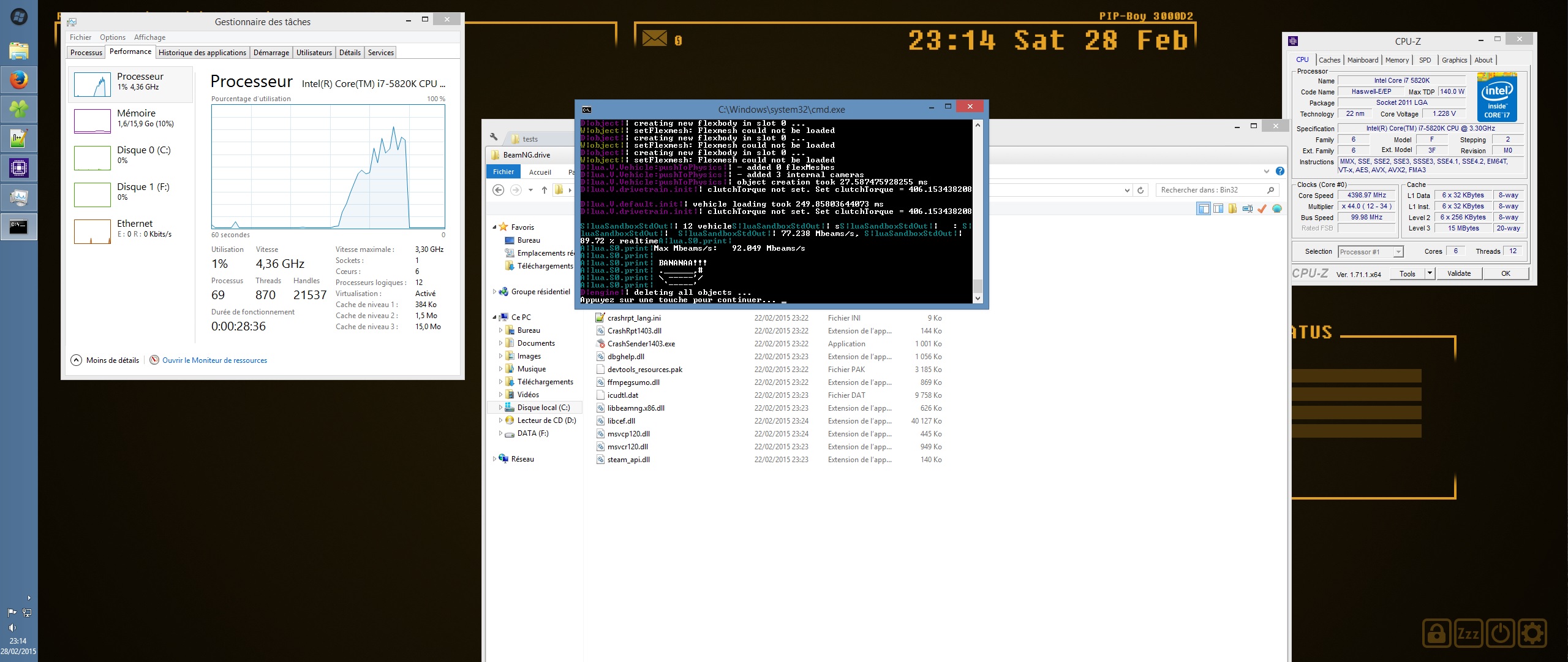
Task: Open Notepad++ from the taskbar
Action: 18,139
